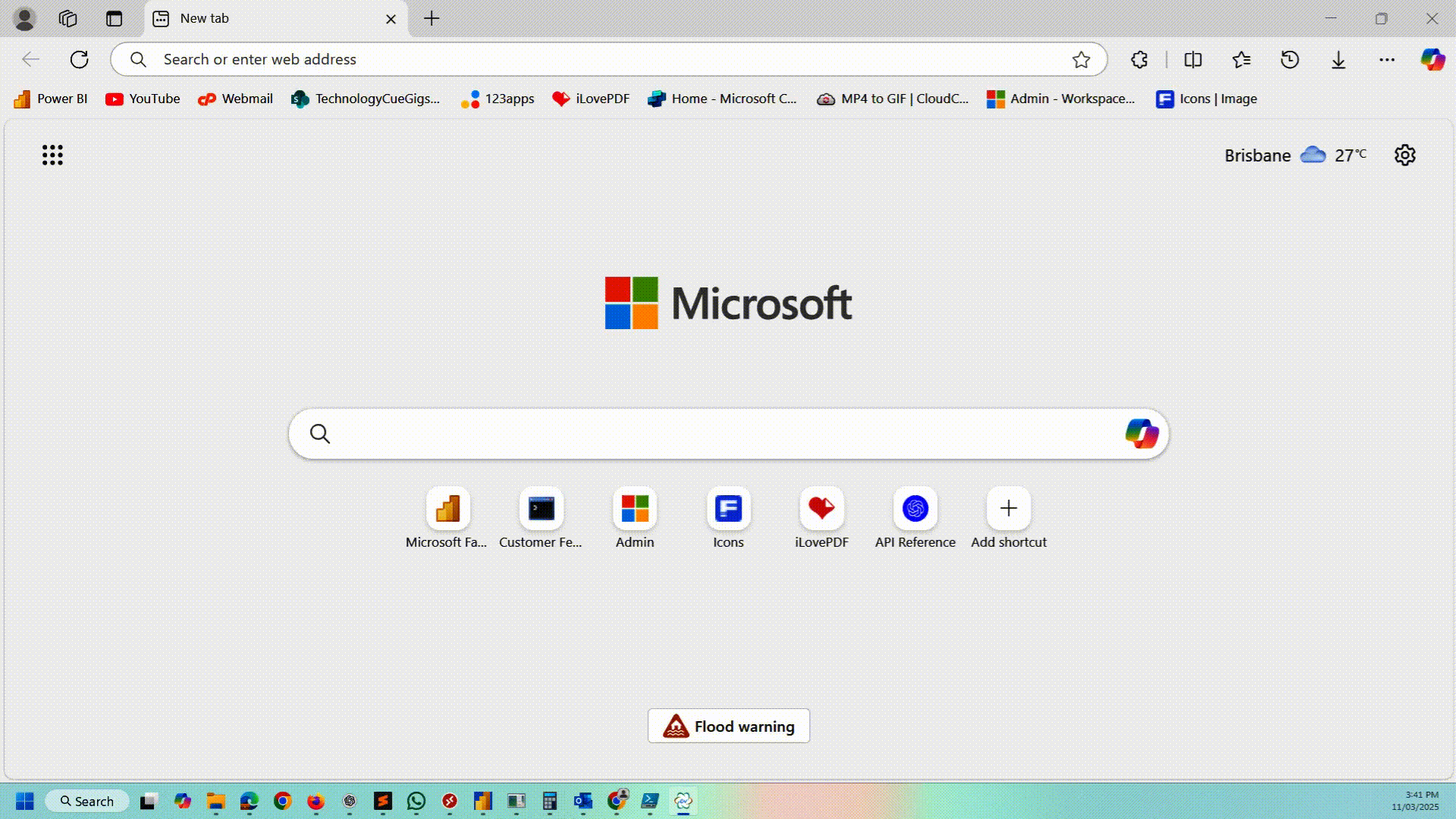Click Add shortcut tile
This screenshot has height=819, width=1456.
click(x=1009, y=509)
